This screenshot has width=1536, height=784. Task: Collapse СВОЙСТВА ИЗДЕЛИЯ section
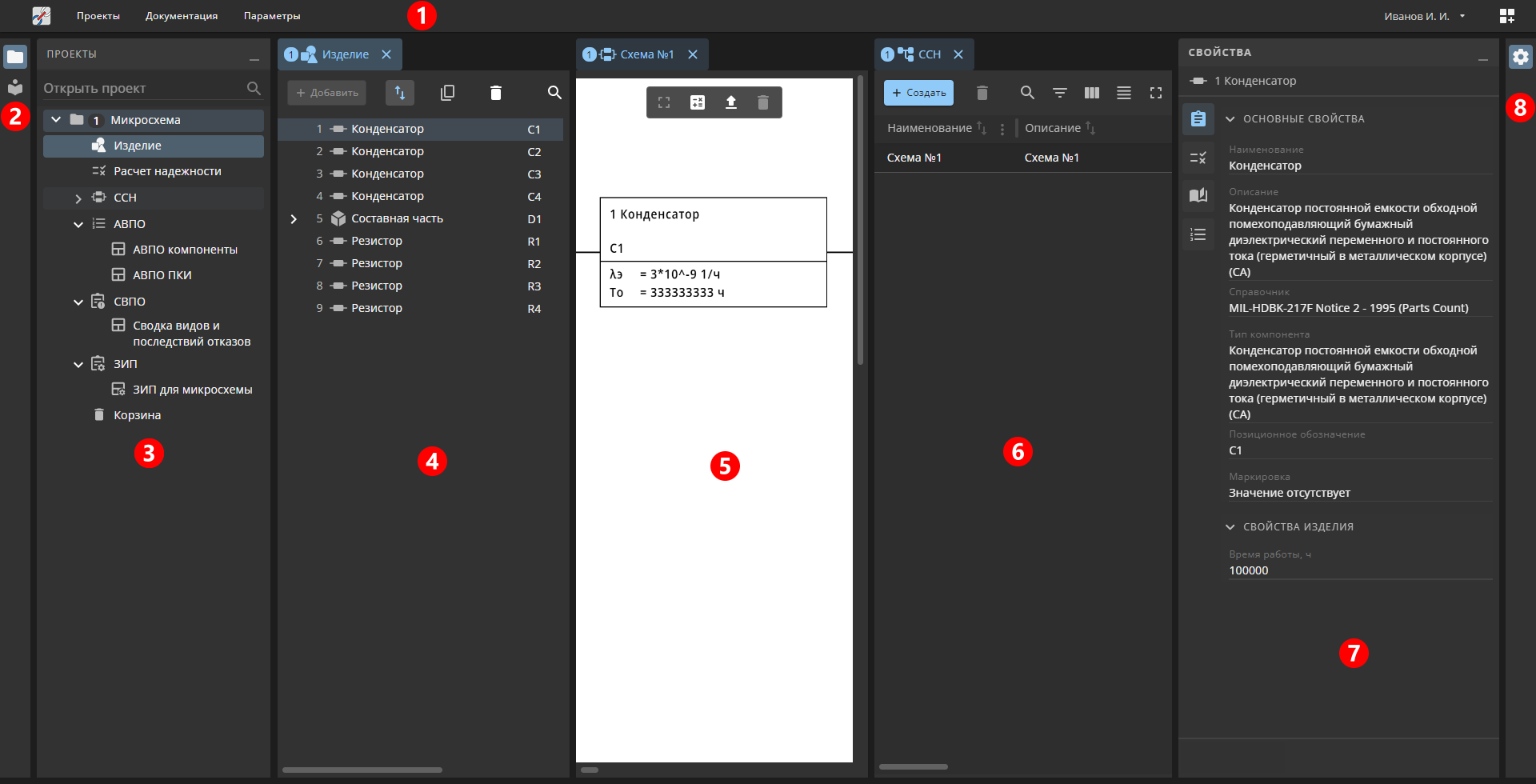[1230, 527]
